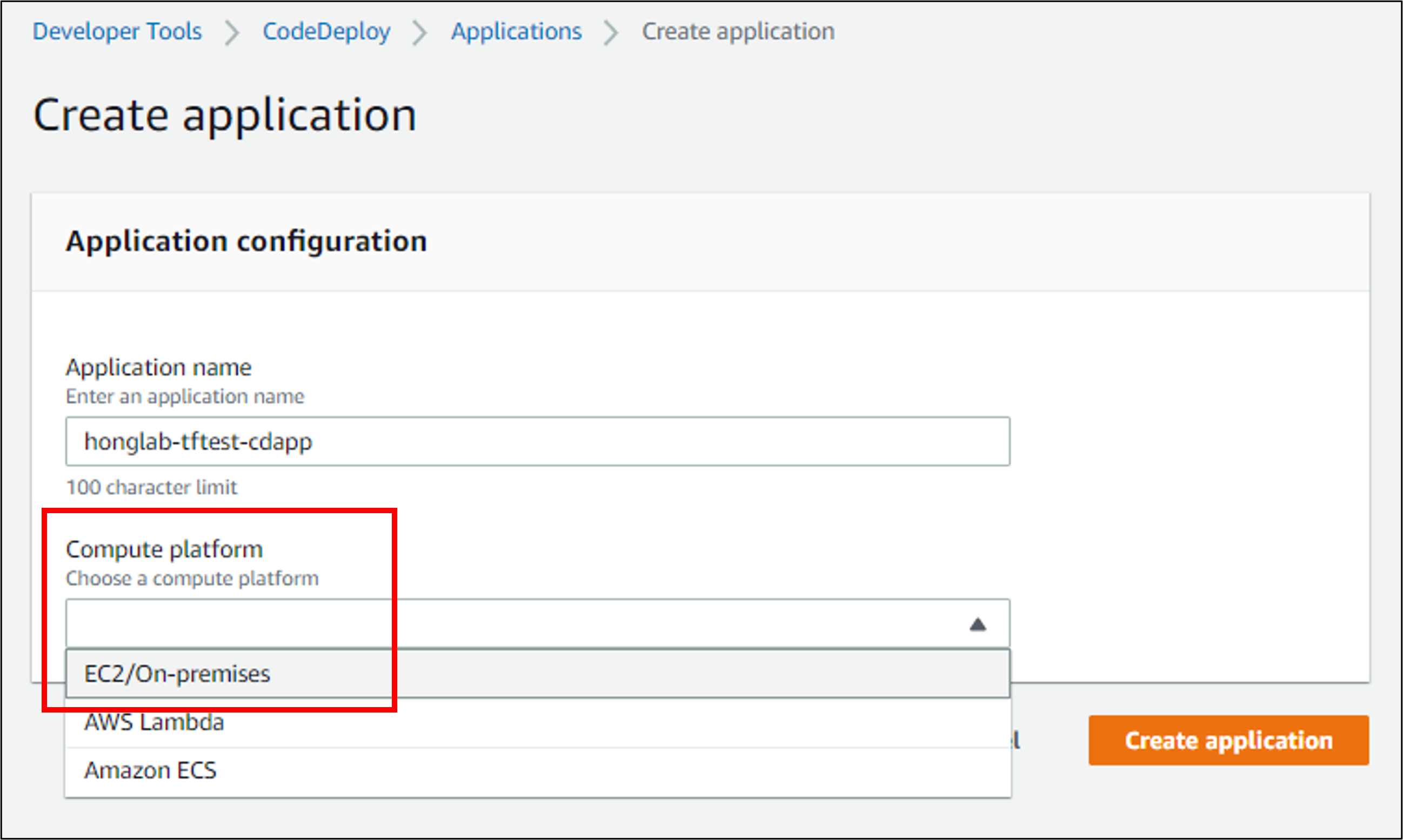The width and height of the screenshot is (1403, 840).
Task: Click the chevron after Applications breadcrumb
Action: click(x=610, y=32)
